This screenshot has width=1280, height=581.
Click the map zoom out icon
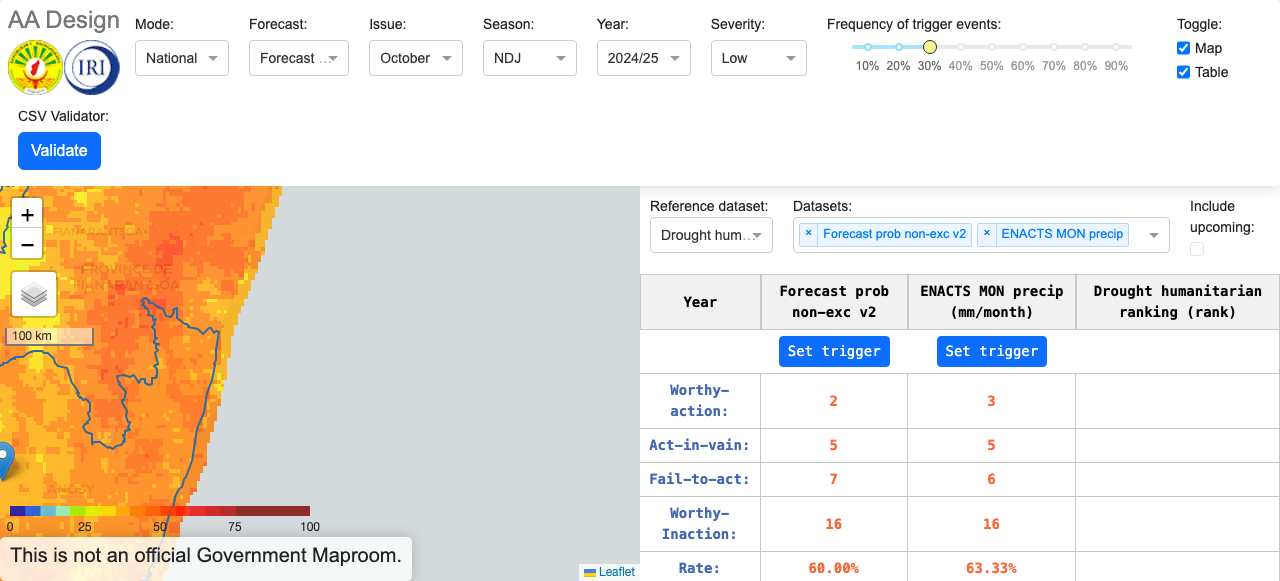(27, 244)
